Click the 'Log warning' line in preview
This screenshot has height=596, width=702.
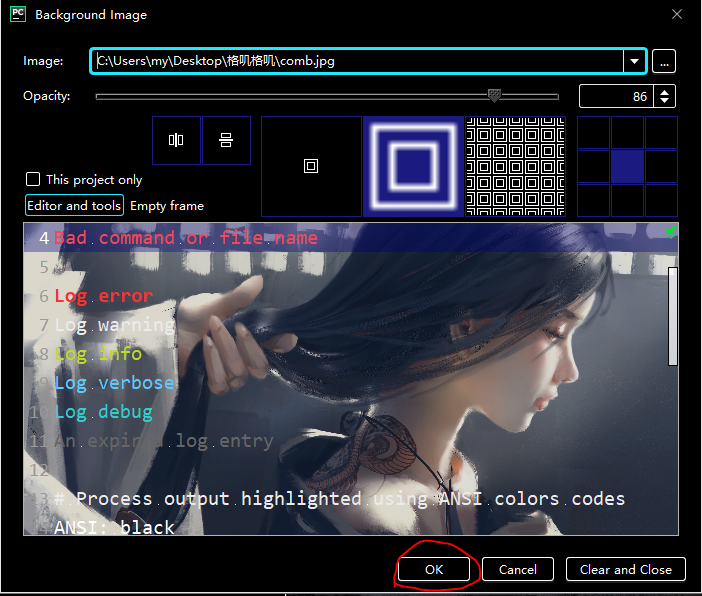pyautogui.click(x=114, y=325)
